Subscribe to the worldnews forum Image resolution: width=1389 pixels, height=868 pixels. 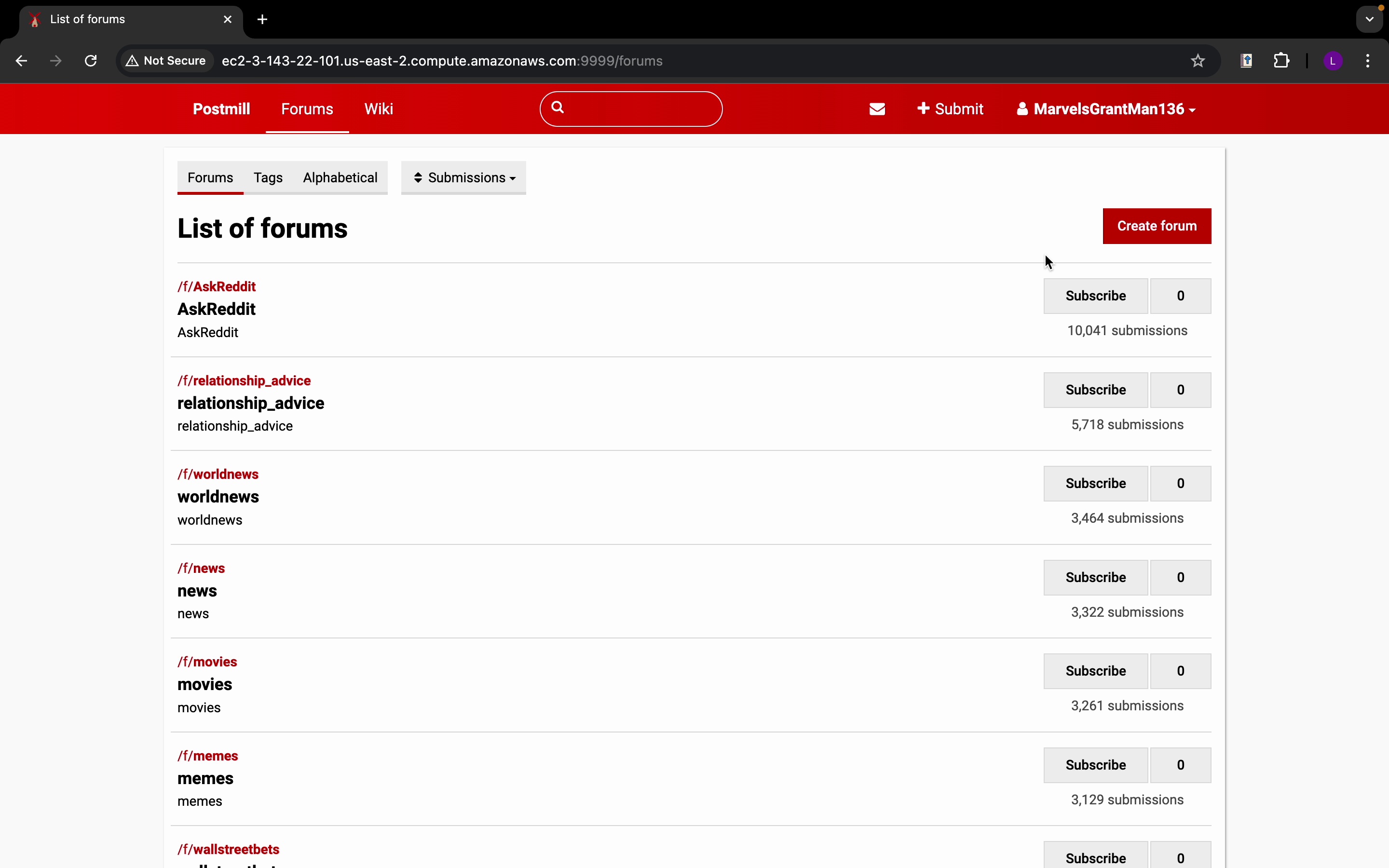coord(1095,484)
